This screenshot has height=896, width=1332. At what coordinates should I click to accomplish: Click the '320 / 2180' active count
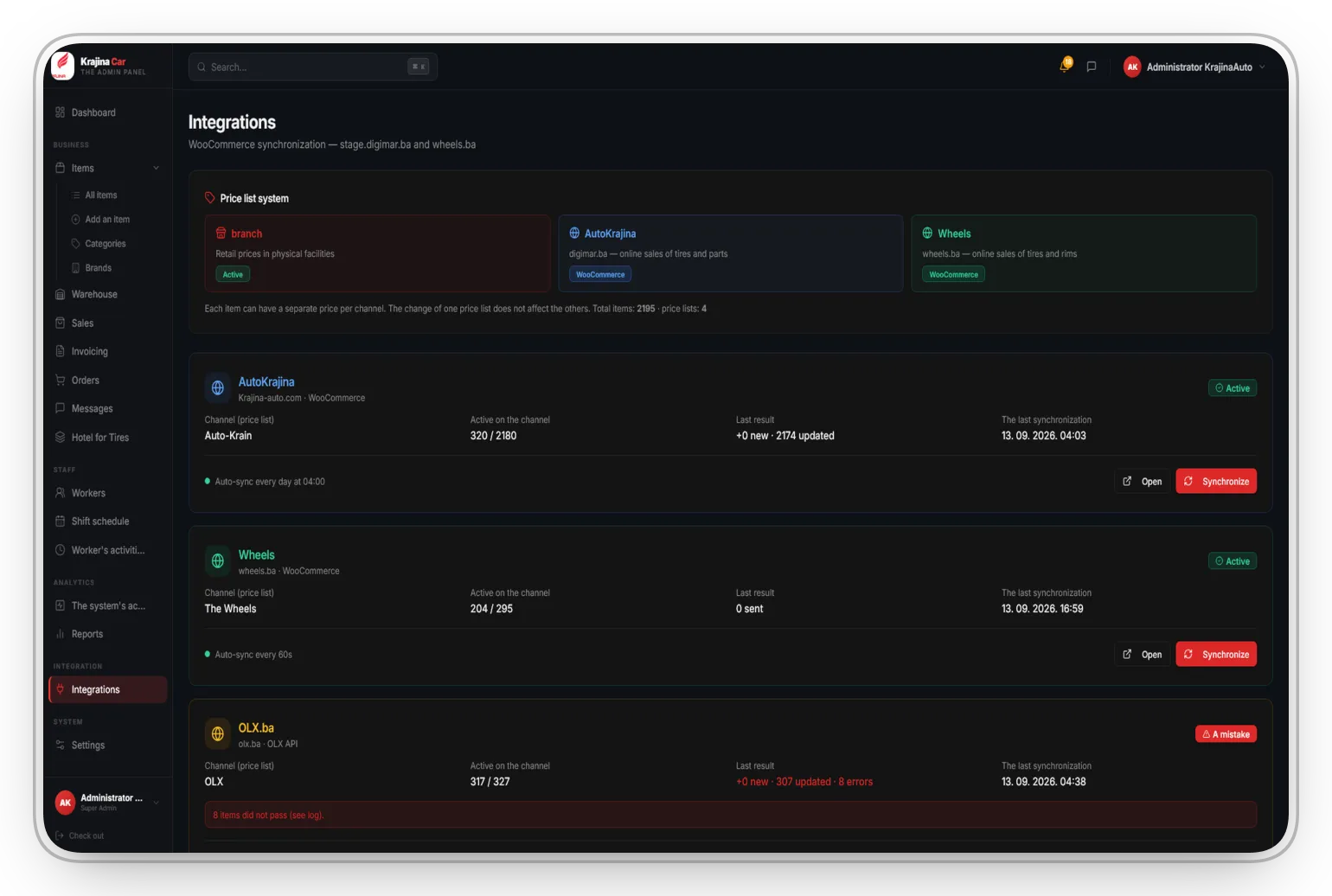click(493, 436)
